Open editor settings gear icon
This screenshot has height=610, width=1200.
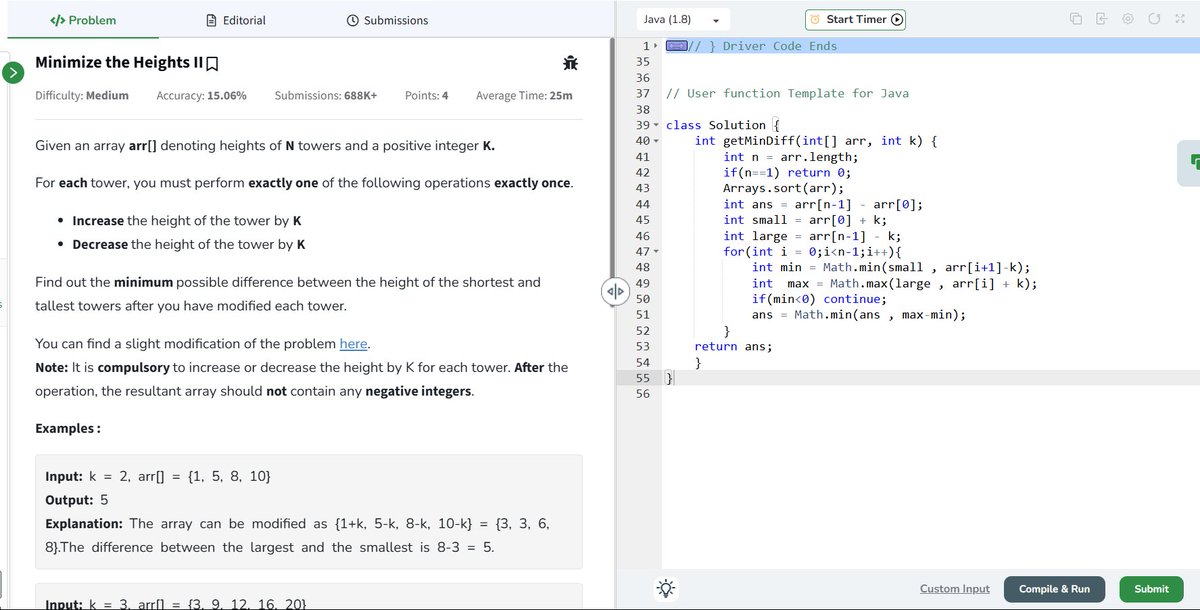(1128, 20)
